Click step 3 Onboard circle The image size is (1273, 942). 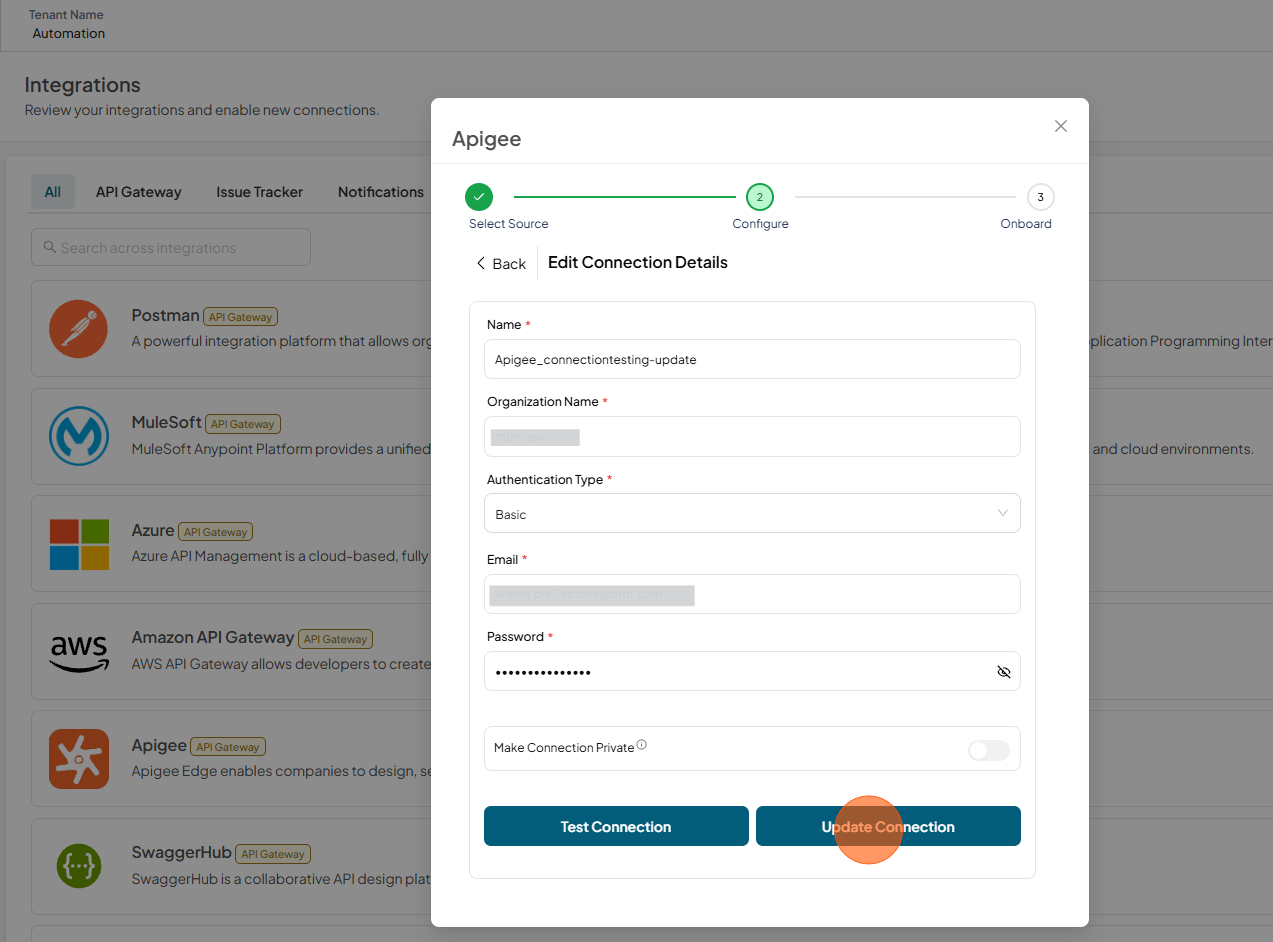1041,197
